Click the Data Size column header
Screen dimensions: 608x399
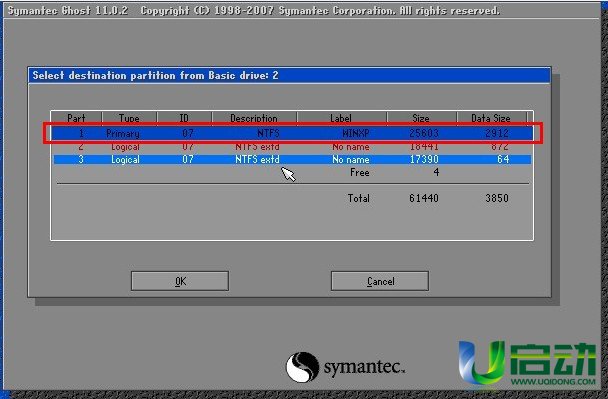491,118
